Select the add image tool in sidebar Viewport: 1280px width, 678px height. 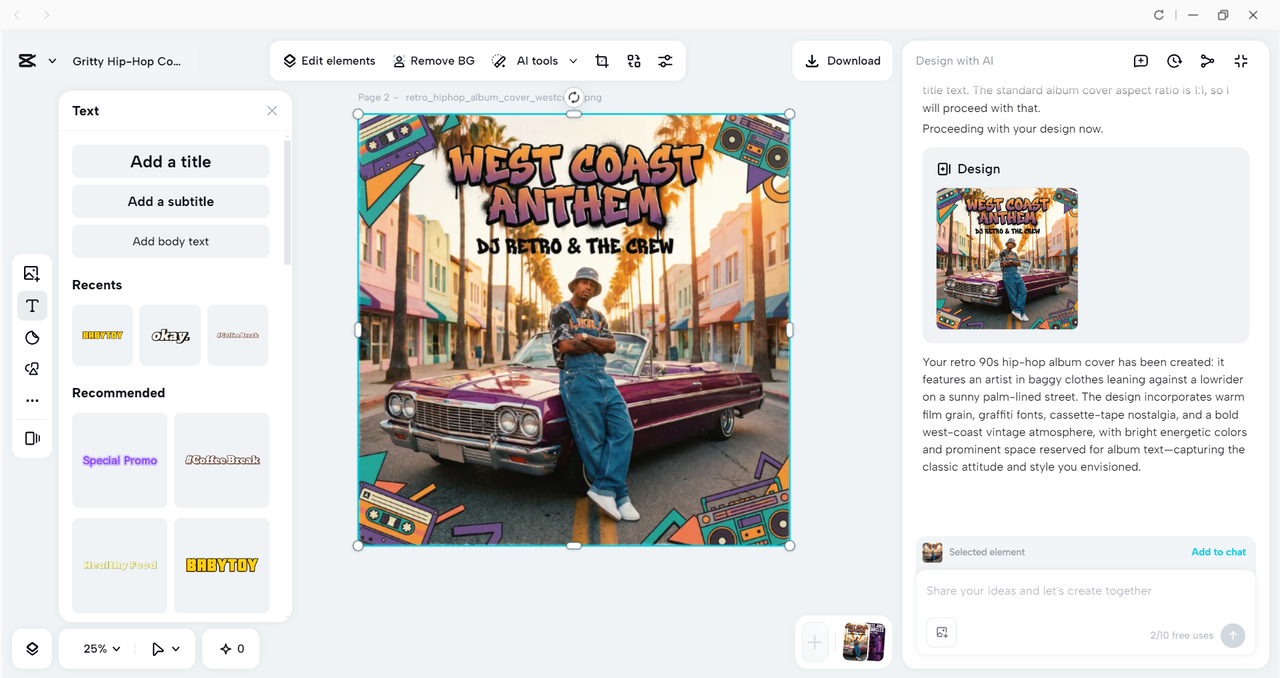tap(32, 273)
